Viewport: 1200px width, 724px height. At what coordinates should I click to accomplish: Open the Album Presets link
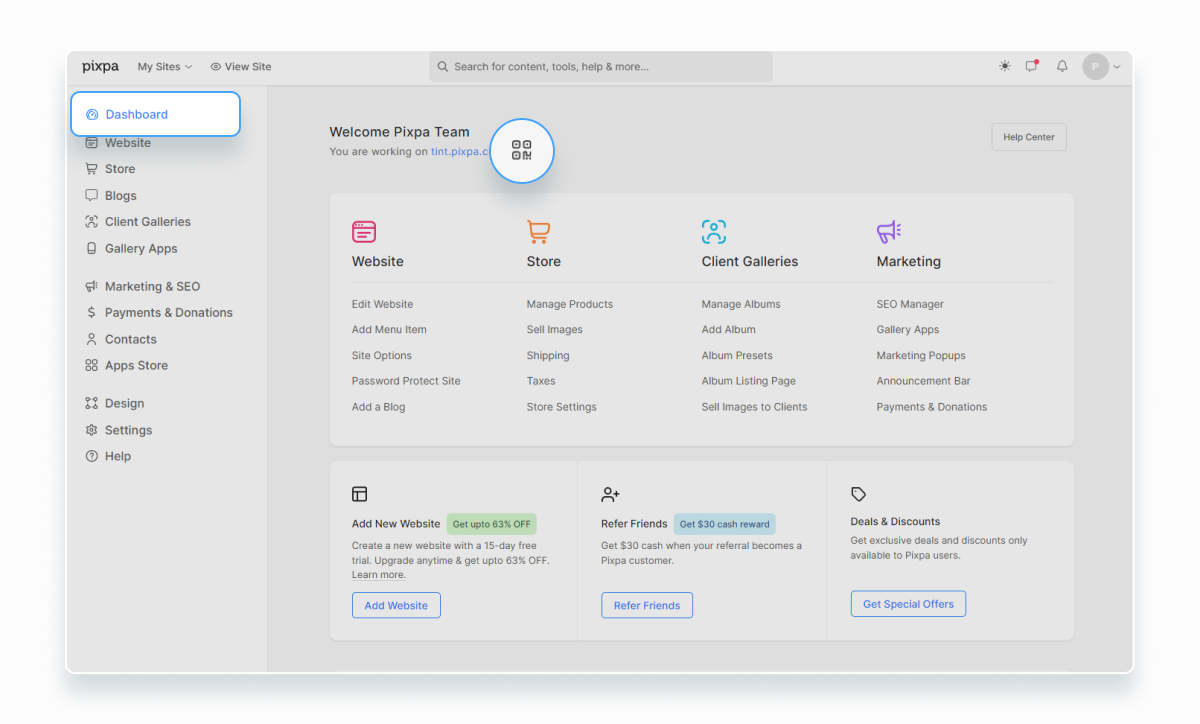(x=737, y=356)
